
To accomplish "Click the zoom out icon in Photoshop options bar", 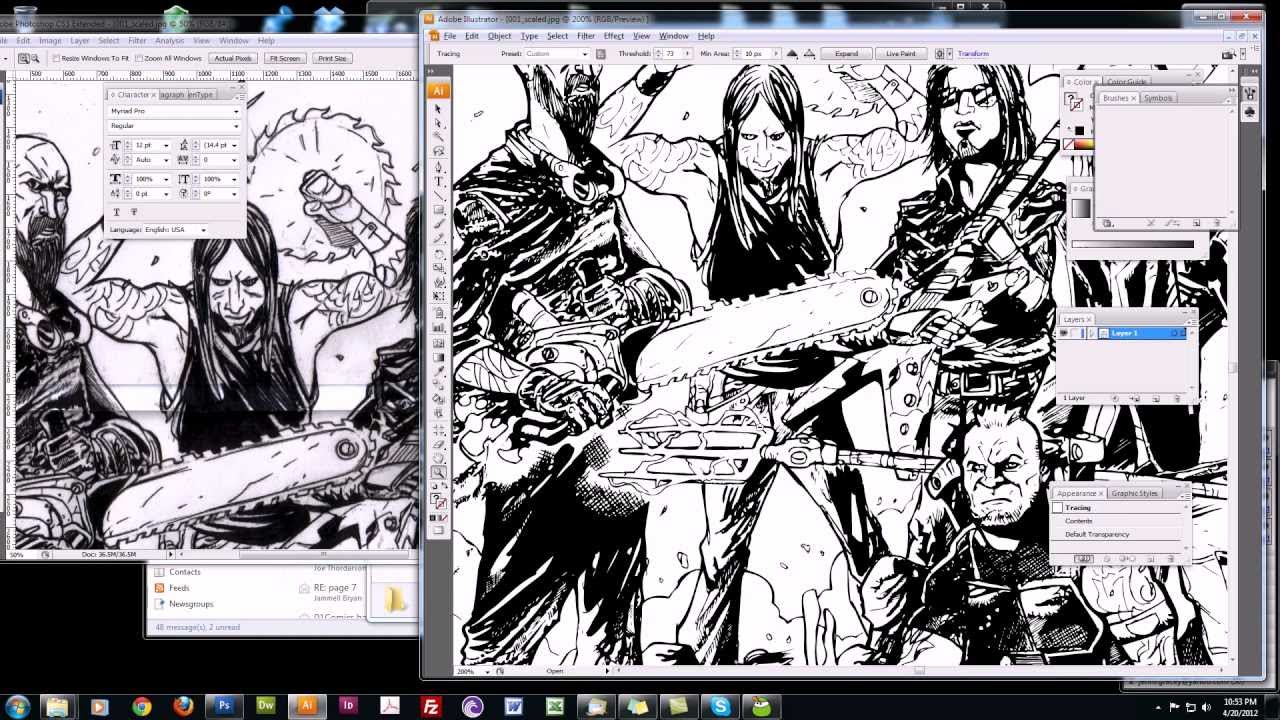I will pos(35,58).
